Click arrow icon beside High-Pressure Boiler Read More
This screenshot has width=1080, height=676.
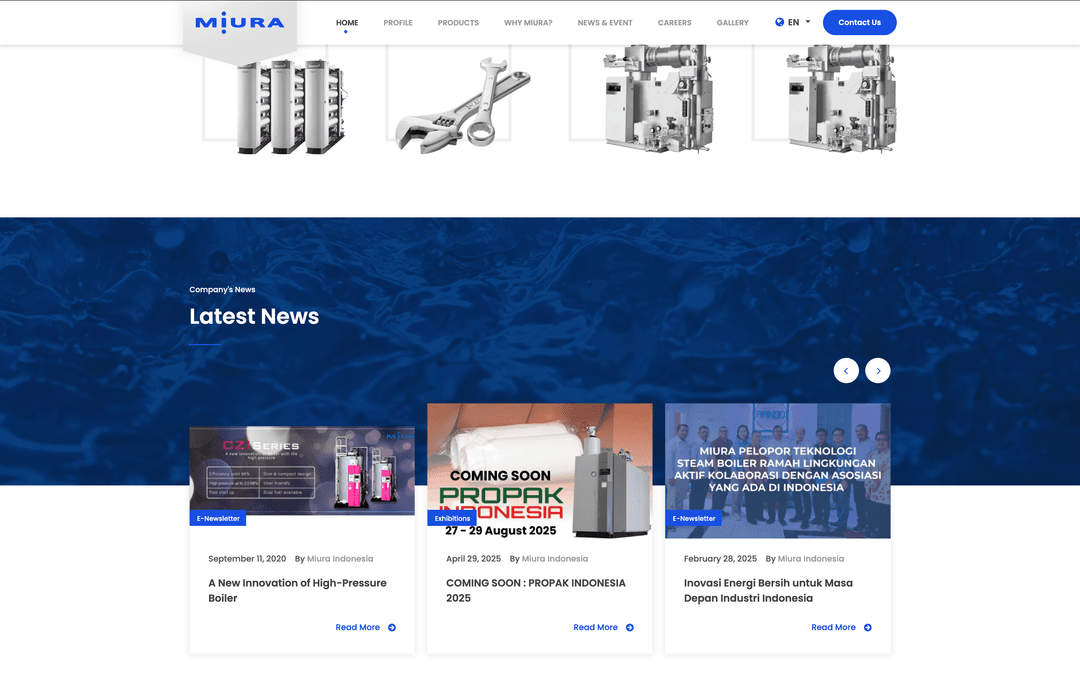[392, 628]
